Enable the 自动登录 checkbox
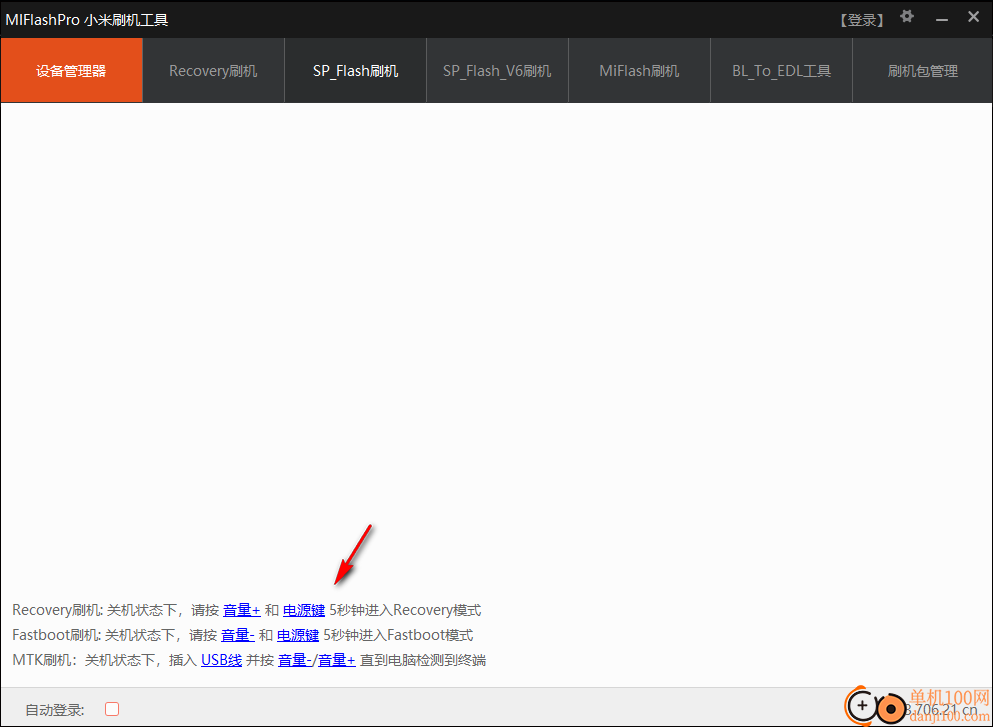The image size is (993, 727). (x=112, y=709)
